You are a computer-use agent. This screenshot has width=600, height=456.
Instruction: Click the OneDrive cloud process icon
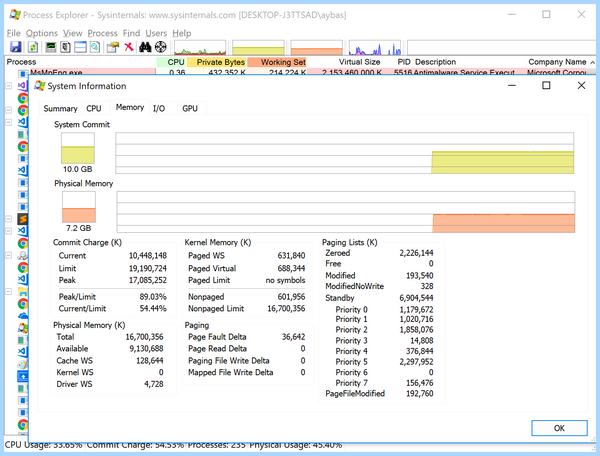(x=23, y=316)
